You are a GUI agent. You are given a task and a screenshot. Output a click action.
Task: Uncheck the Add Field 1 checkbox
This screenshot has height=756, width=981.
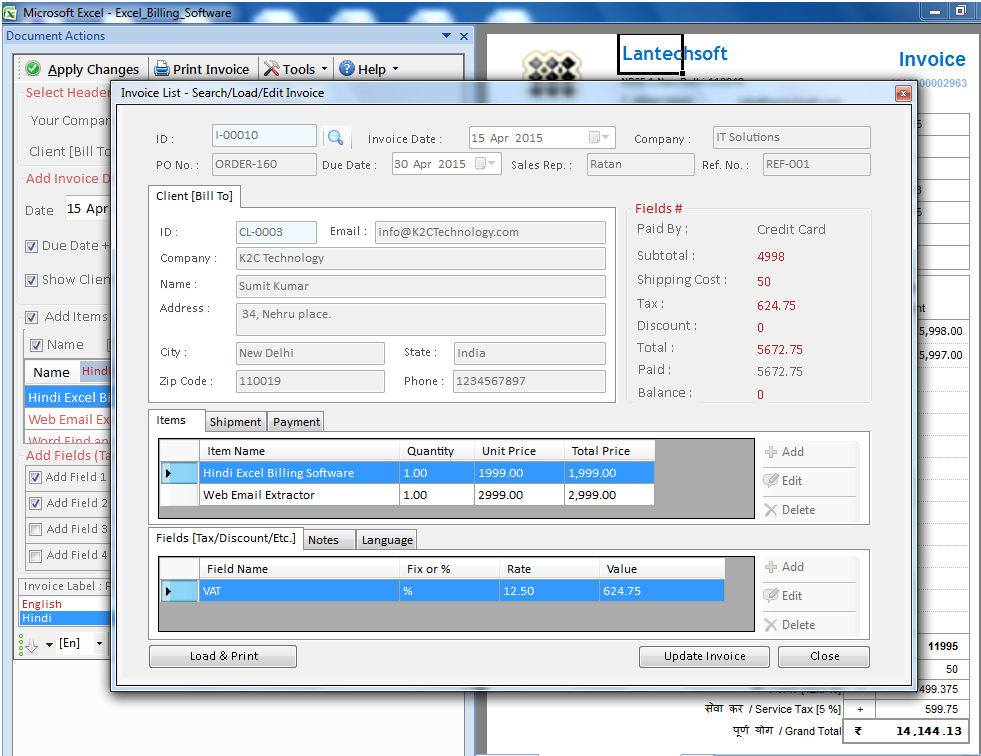point(36,478)
